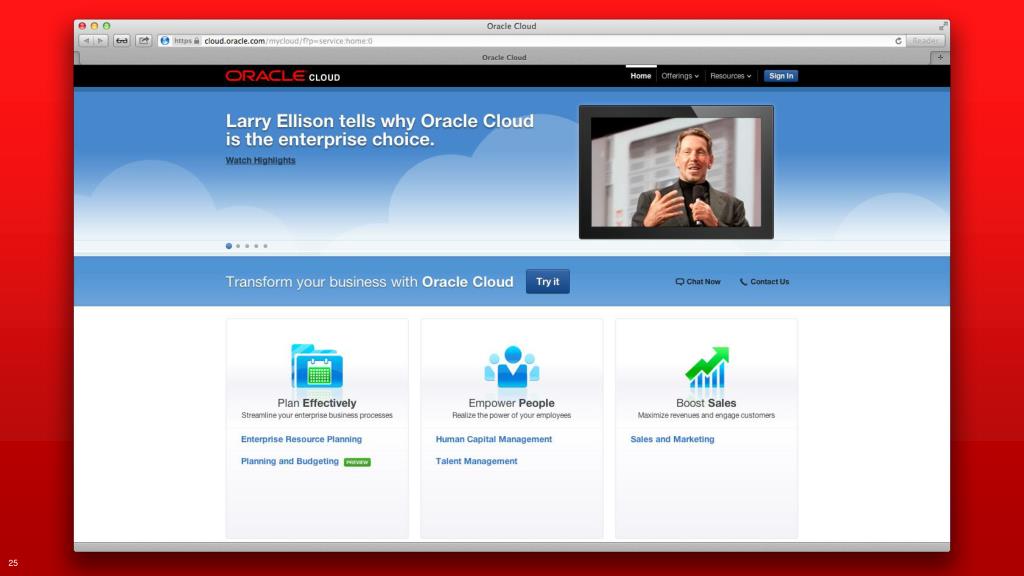Open Contact Us link

[764, 281]
